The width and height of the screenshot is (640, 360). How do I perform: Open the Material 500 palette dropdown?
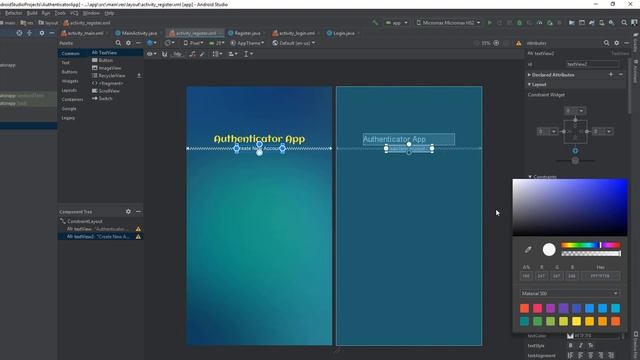(x=570, y=293)
